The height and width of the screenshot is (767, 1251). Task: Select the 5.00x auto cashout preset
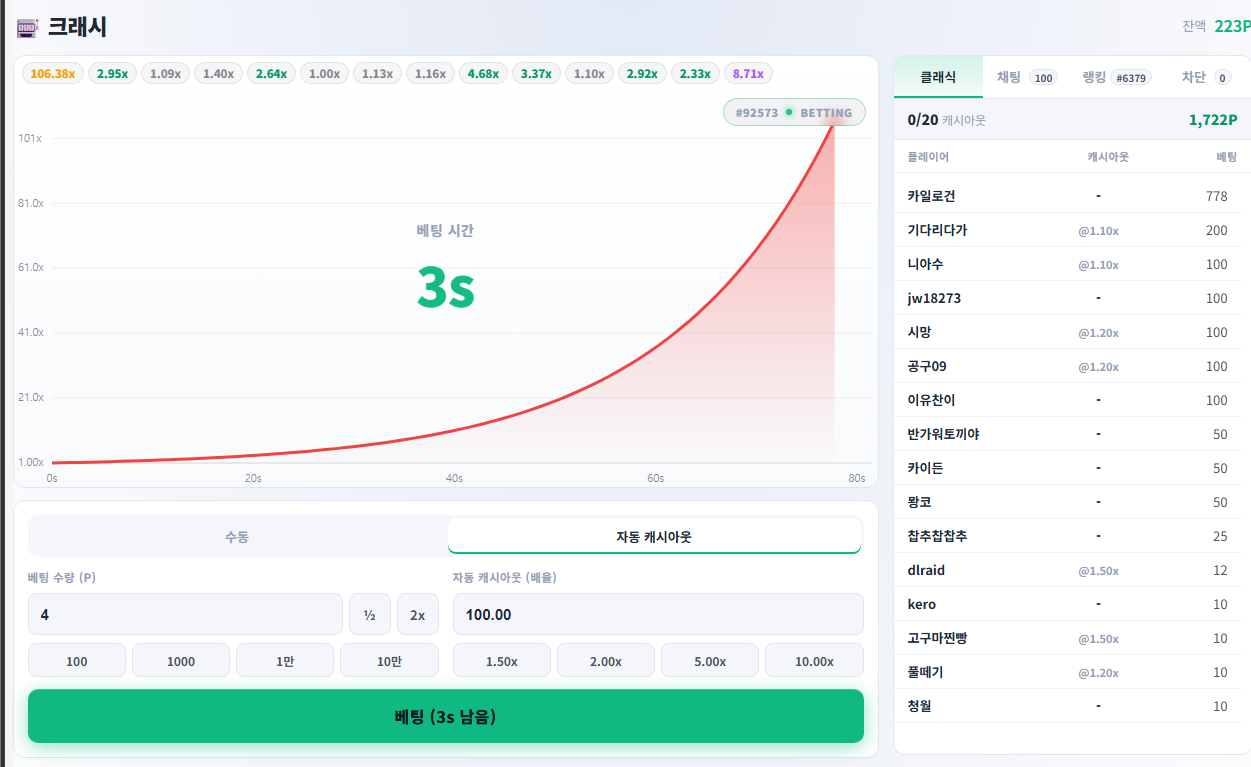[710, 661]
